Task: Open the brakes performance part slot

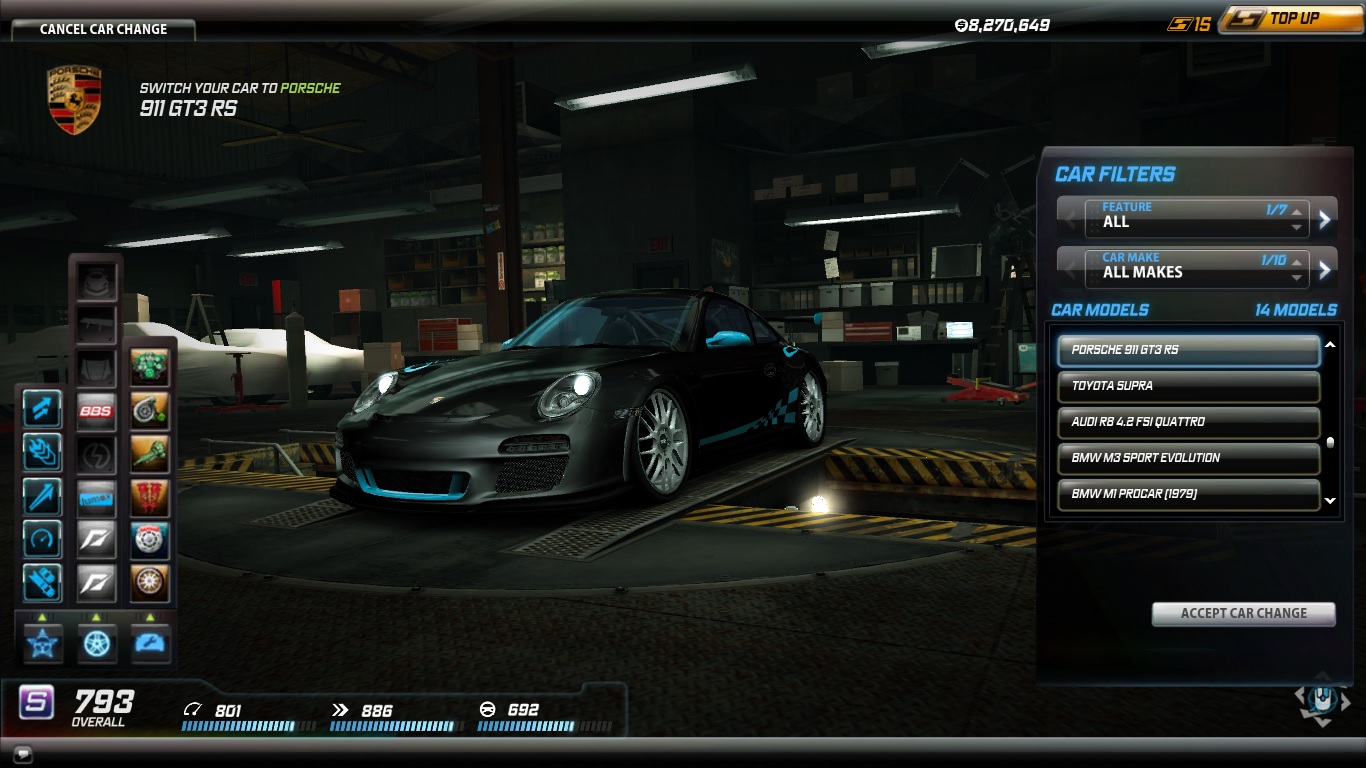Action: (x=150, y=540)
